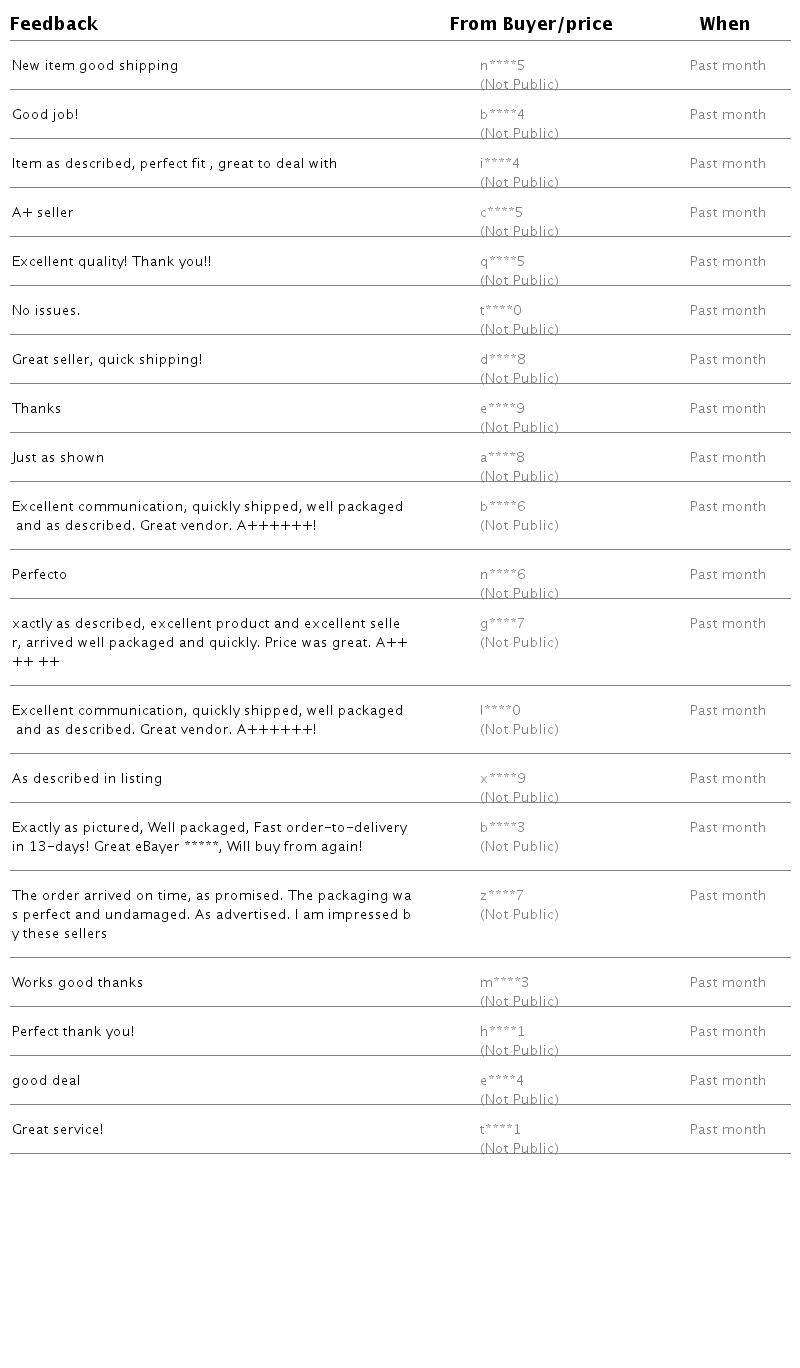The width and height of the screenshot is (800, 1368).
Task: Click buyer name b****4
Action: [502, 115]
